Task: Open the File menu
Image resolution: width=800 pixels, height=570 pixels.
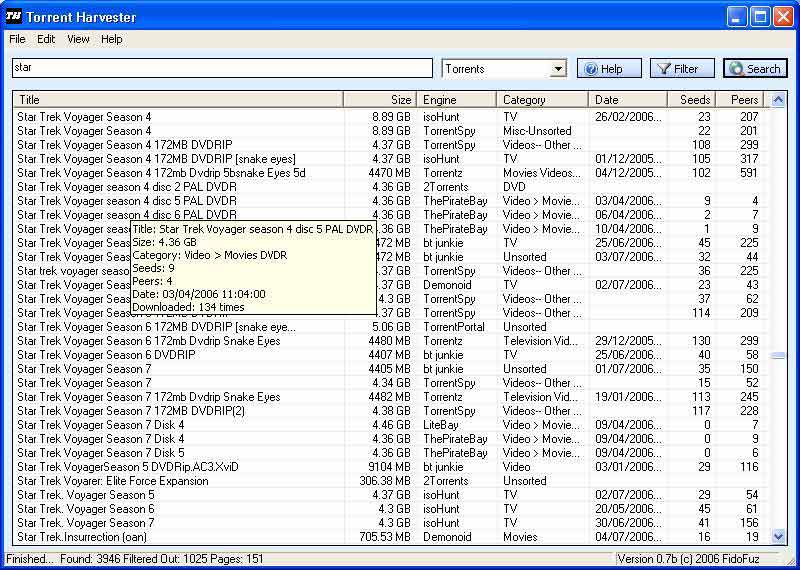Action: click(17, 39)
